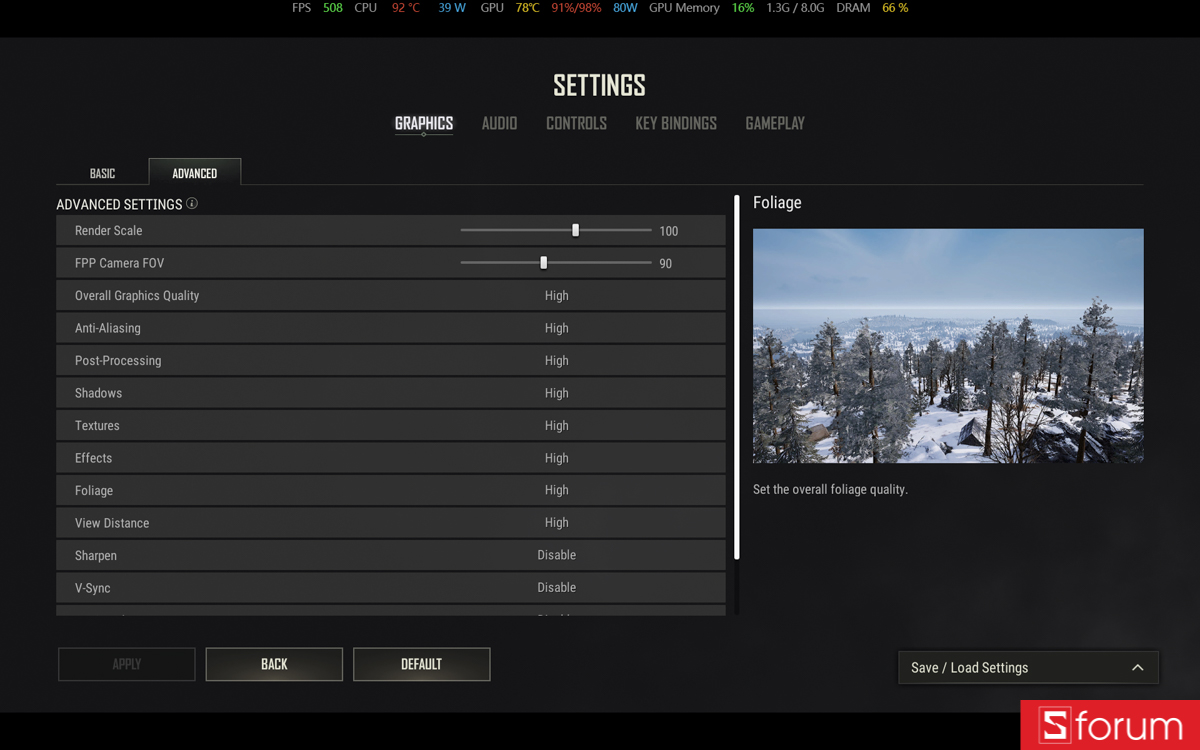The image size is (1200, 750).
Task: Click the V-Sync label
Action: point(92,588)
